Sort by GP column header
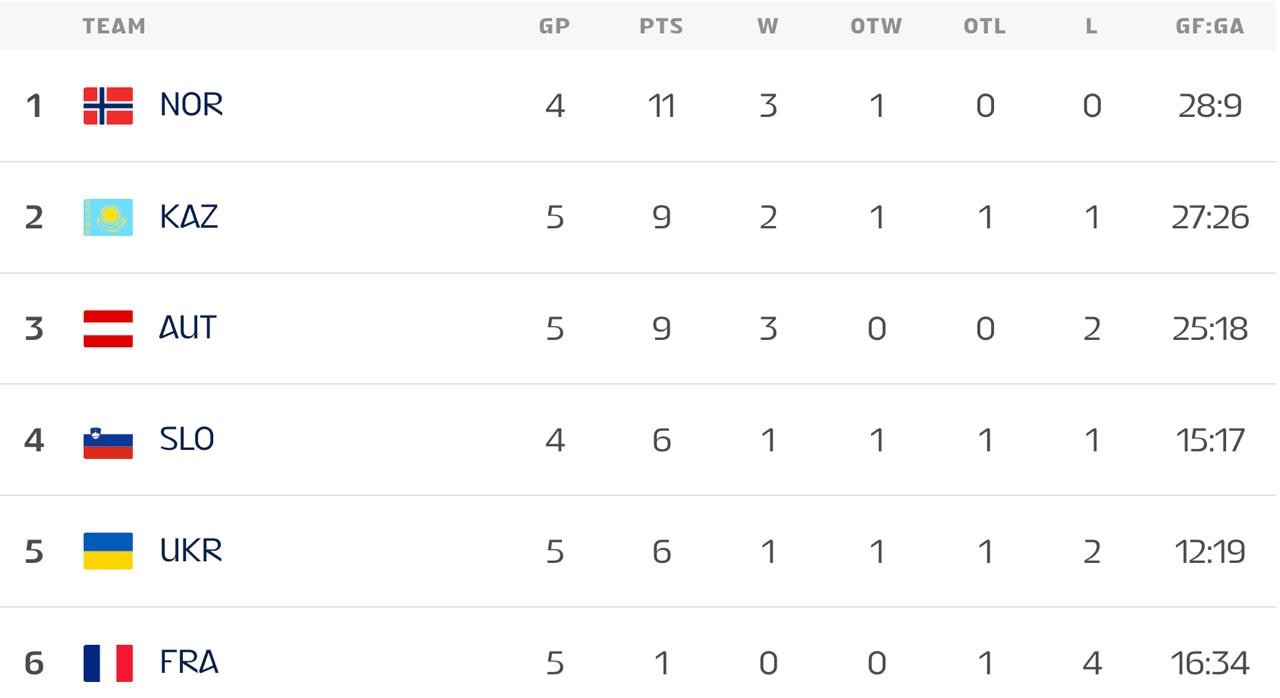Image resolution: width=1280 pixels, height=698 pixels. click(554, 27)
